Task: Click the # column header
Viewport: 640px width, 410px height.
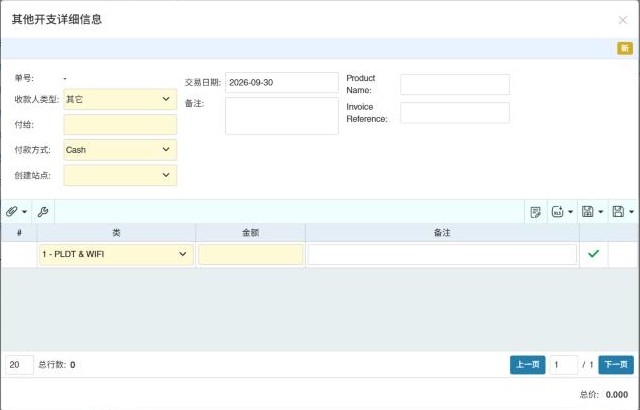Action: click(19, 233)
